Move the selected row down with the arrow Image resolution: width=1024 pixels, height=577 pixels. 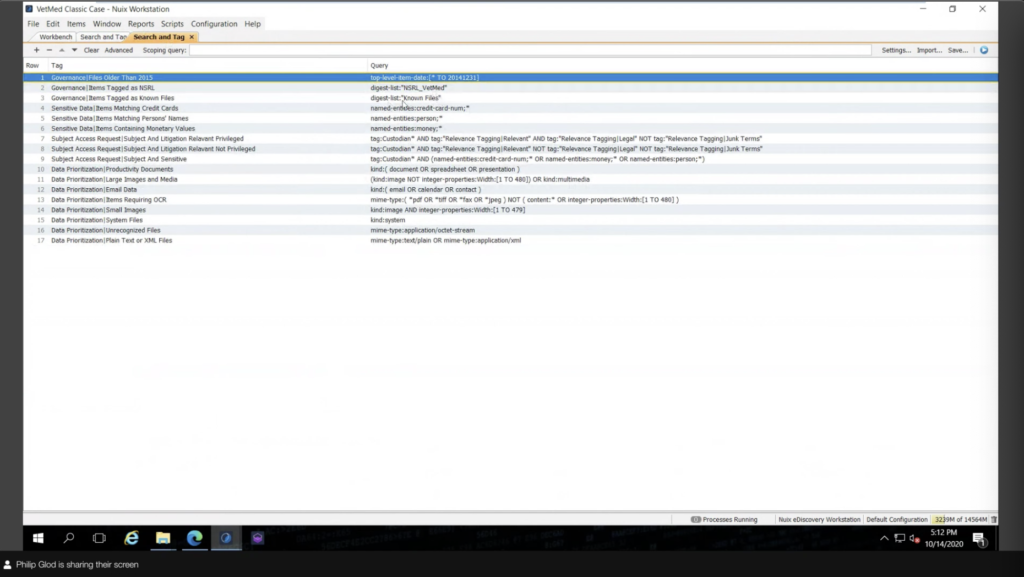(74, 50)
